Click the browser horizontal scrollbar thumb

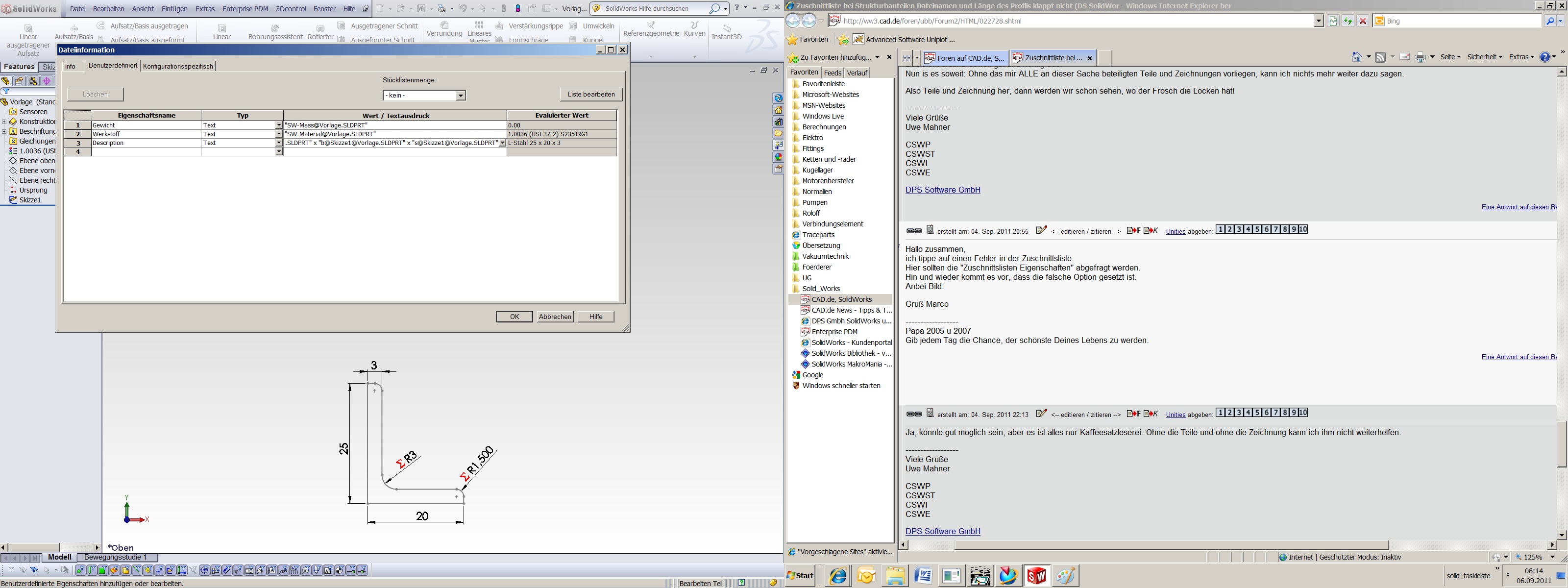(x=1172, y=545)
